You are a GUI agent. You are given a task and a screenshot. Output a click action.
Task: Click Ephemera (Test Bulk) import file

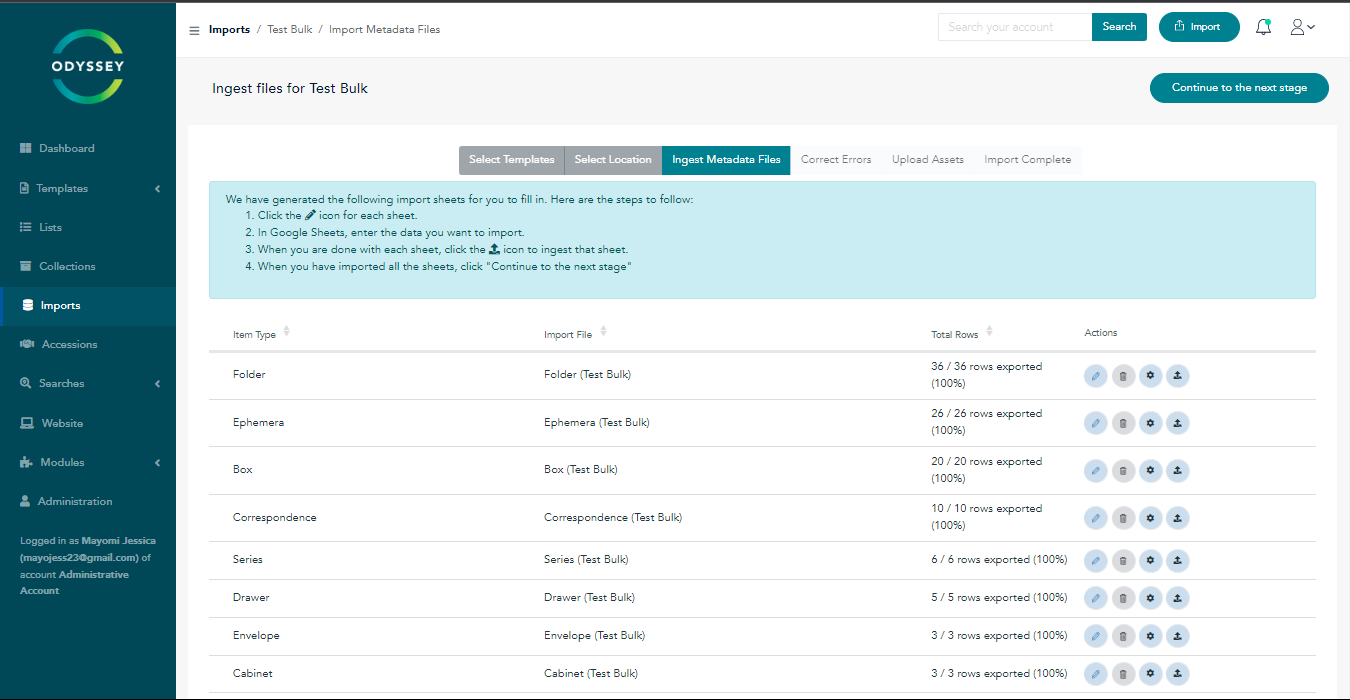click(597, 423)
